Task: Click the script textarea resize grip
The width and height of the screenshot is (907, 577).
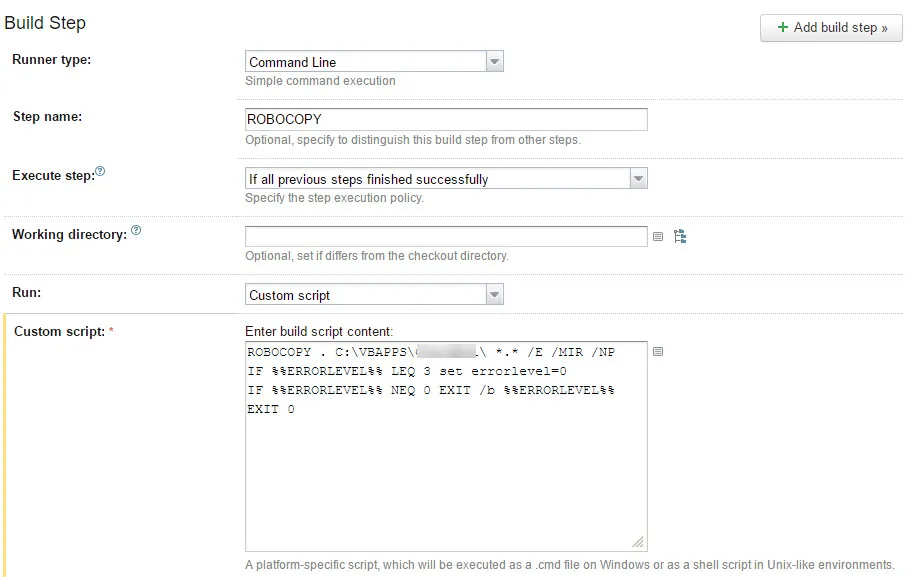Action: [638, 542]
